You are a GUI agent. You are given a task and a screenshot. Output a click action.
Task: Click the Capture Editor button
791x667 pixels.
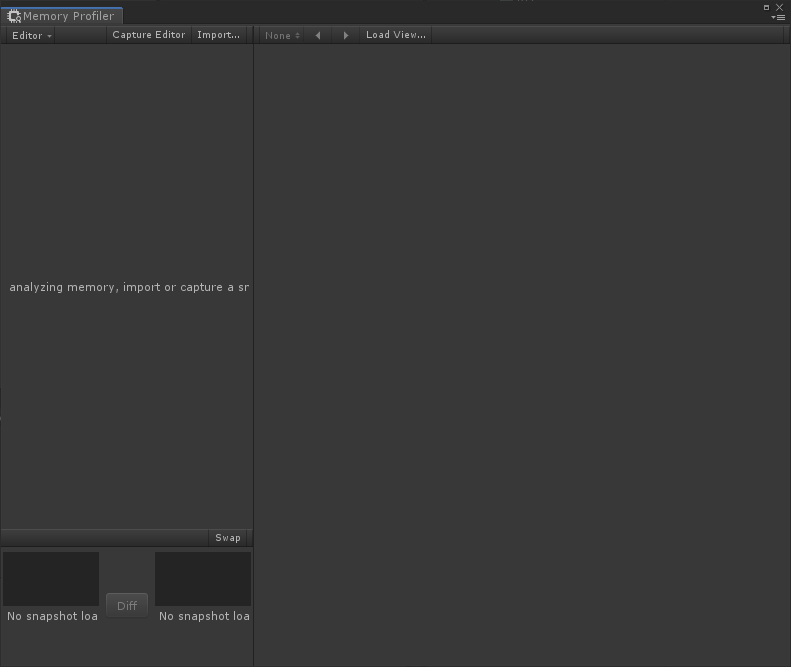[x=148, y=35]
